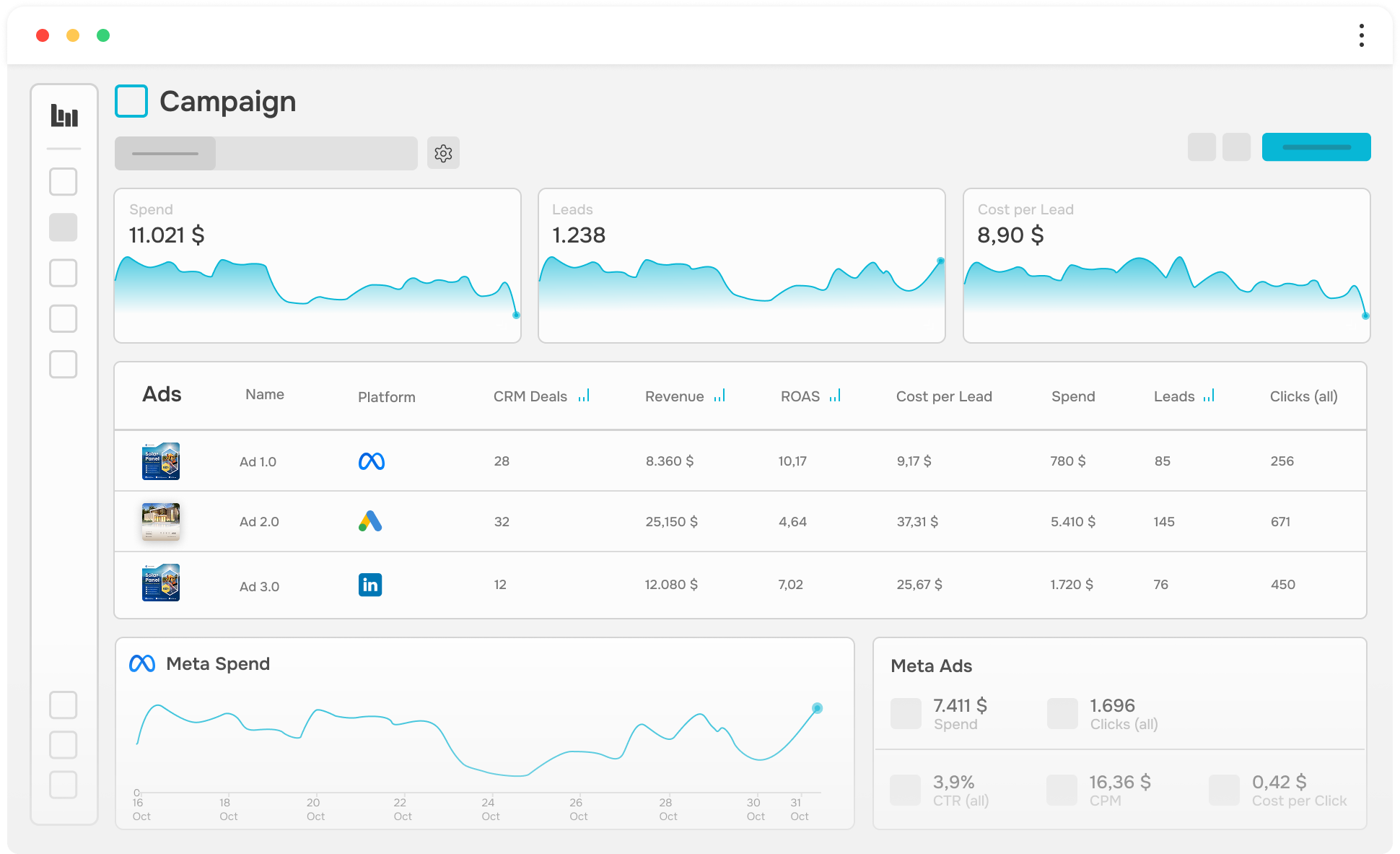Click the LinkedIn icon for Ad 3.0
Viewport: 1400px width, 854px height.
pyautogui.click(x=370, y=585)
